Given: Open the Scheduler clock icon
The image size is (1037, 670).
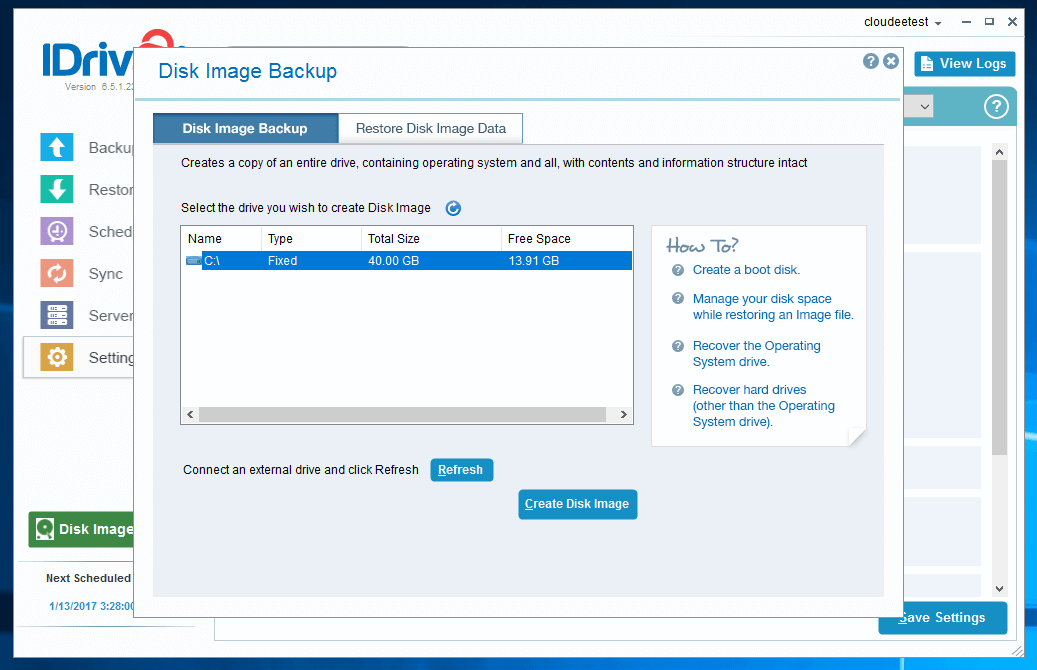Looking at the screenshot, I should coord(57,231).
